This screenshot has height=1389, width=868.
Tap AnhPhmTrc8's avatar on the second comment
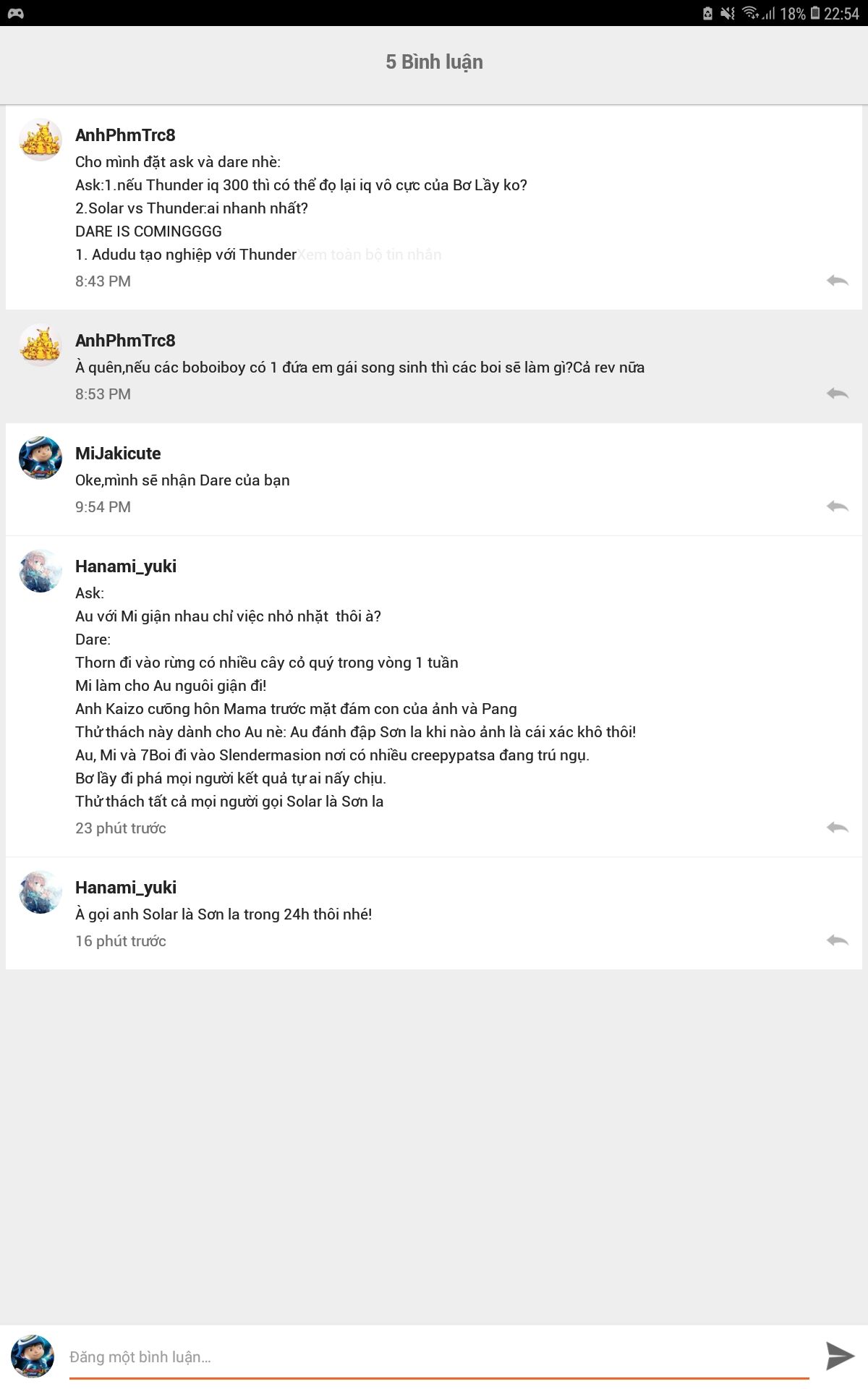40,345
